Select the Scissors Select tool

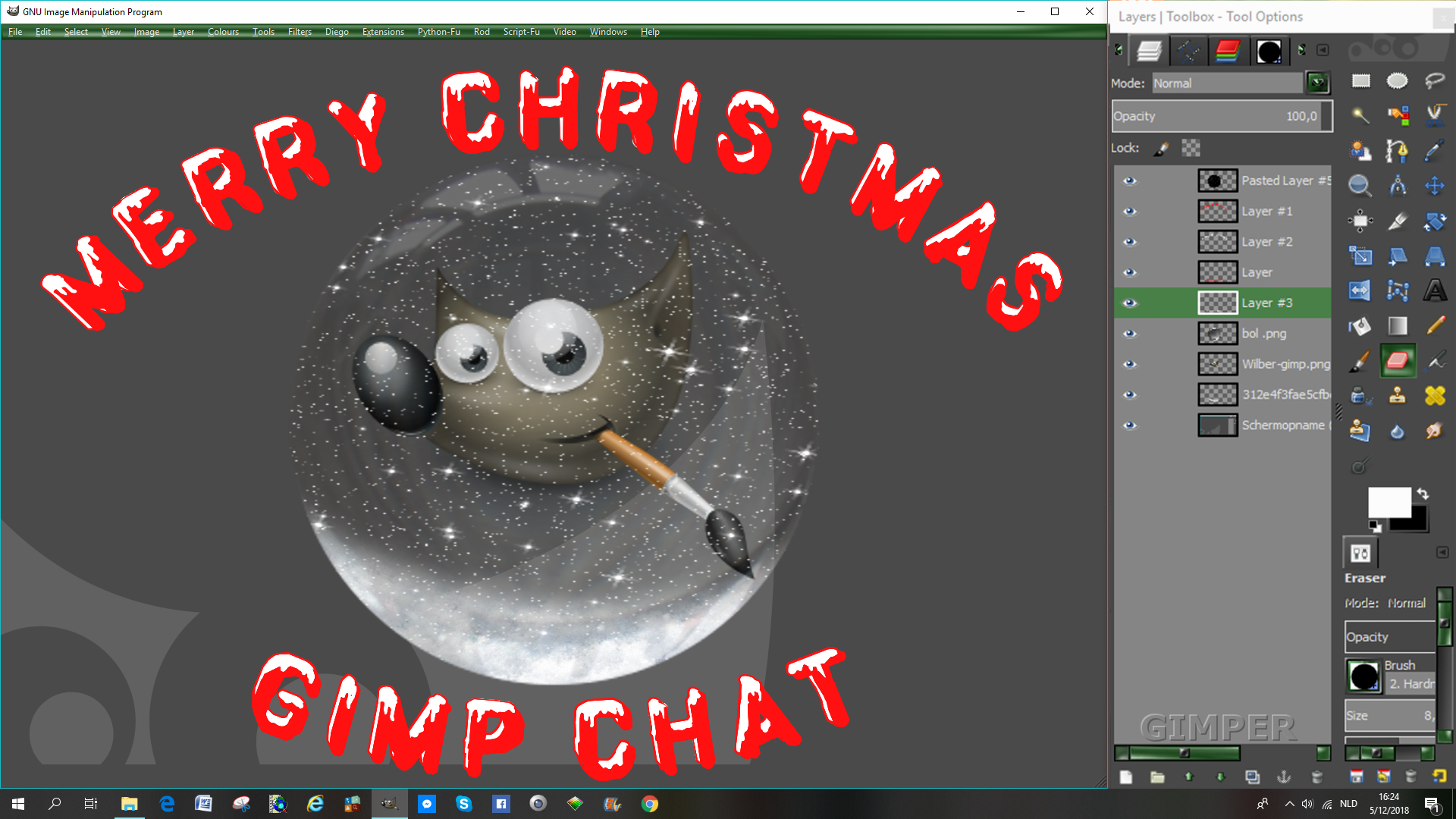(1435, 115)
